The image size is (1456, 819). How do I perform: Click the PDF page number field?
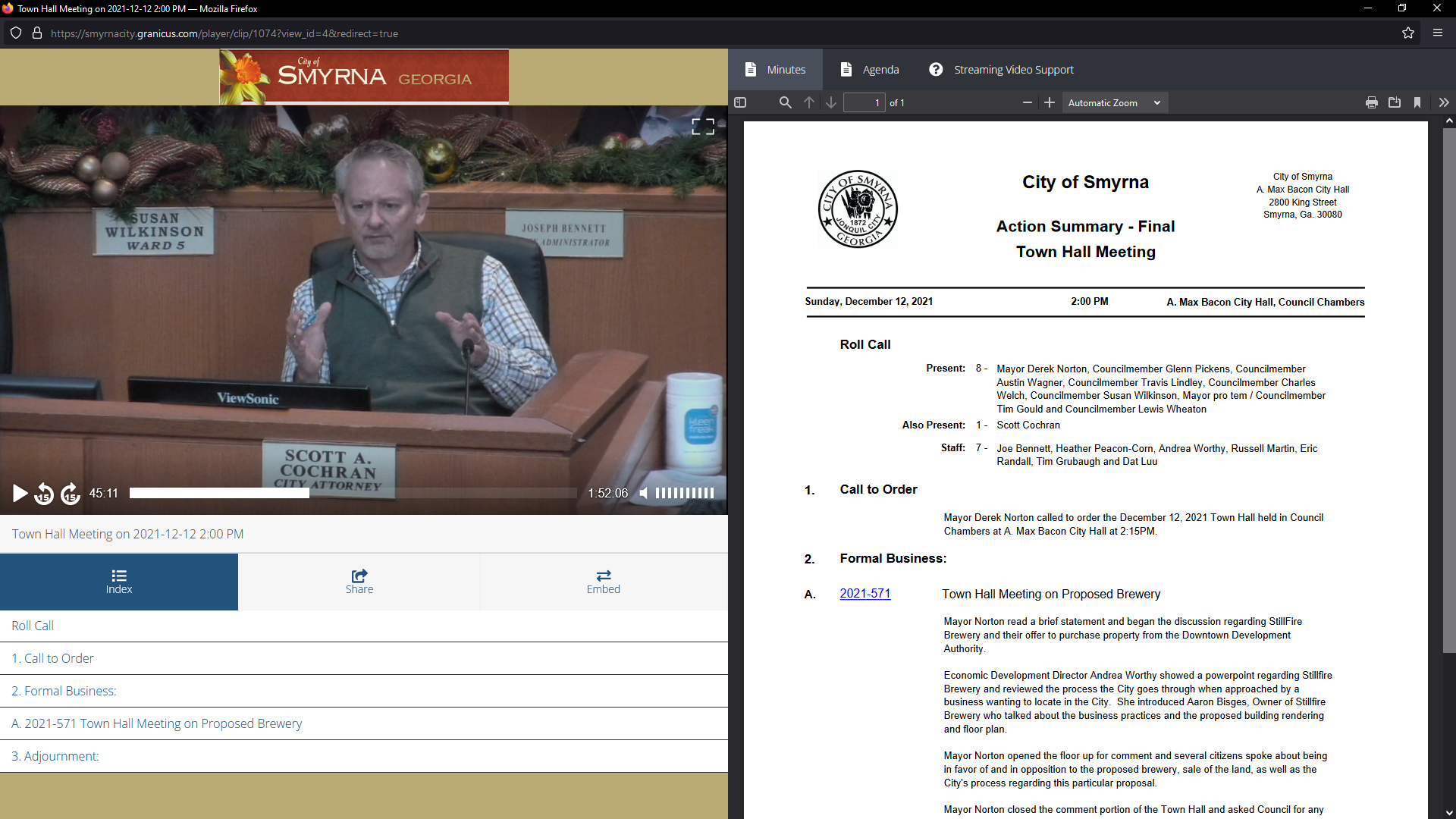pos(864,103)
